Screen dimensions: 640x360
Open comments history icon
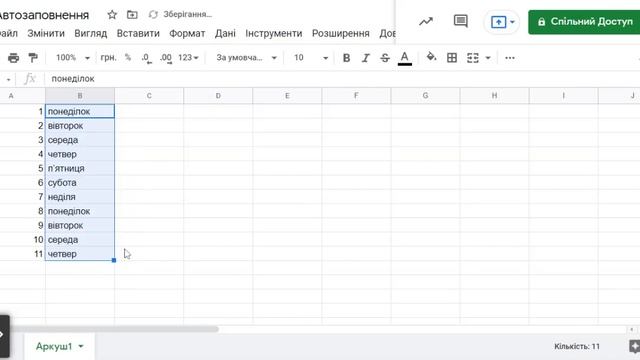[460, 21]
